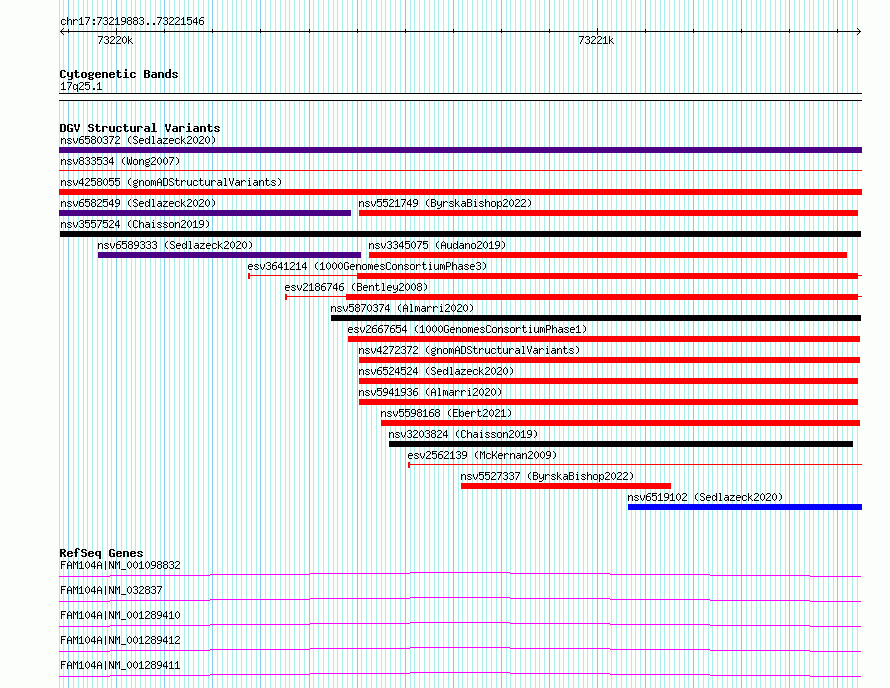Image resolution: width=890 pixels, height=688 pixels.
Task: Click nsv6582549 (Sedlazeck2020) label
Action: point(138,203)
